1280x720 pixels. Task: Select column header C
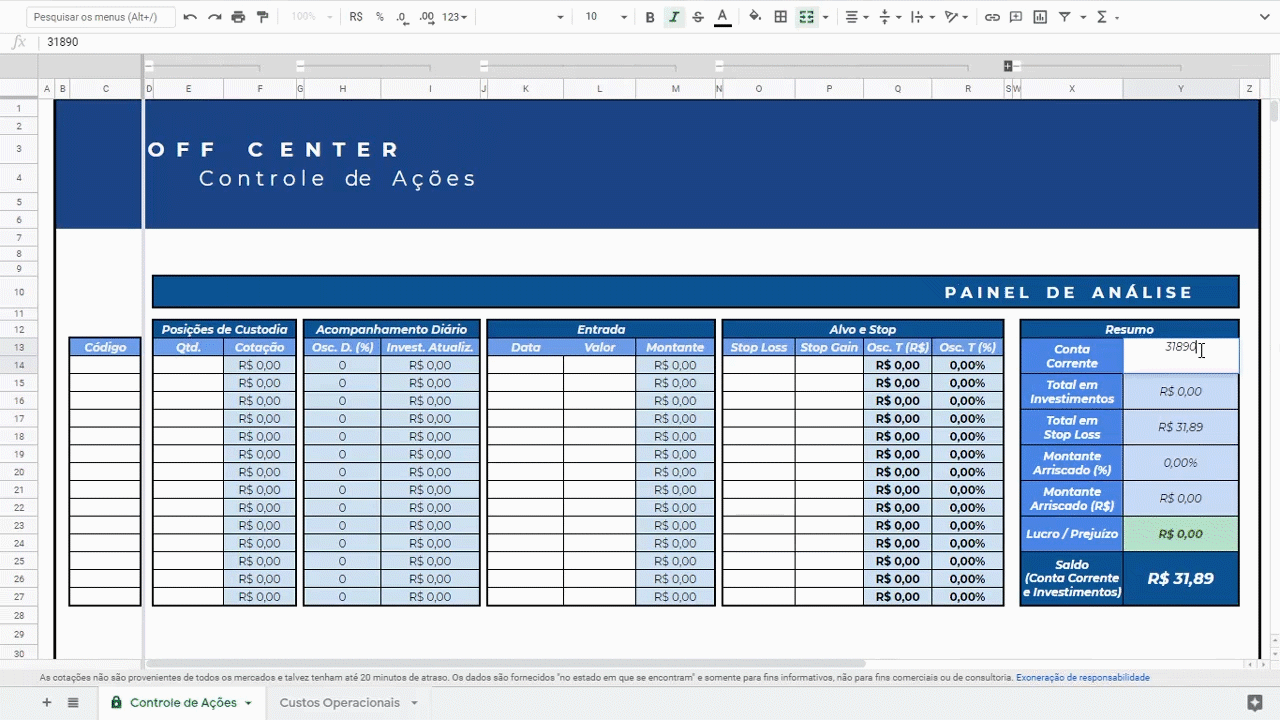coord(105,89)
